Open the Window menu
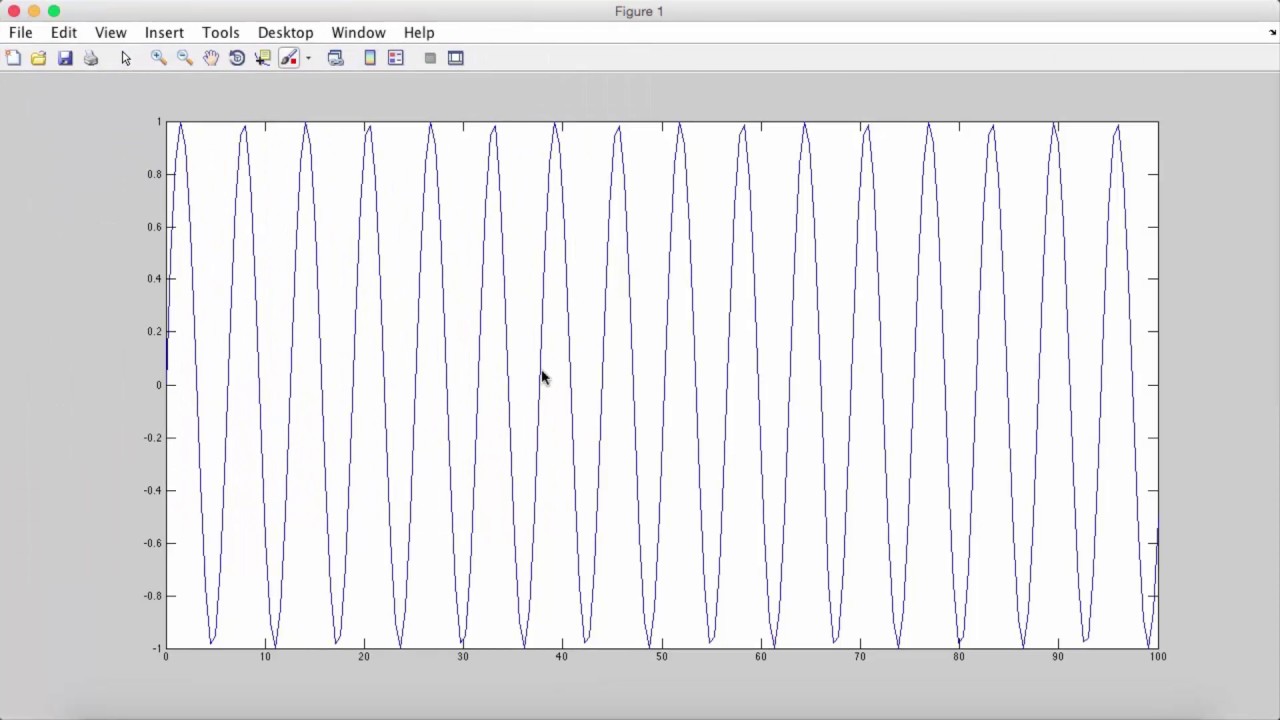1280x720 pixels. 358,32
